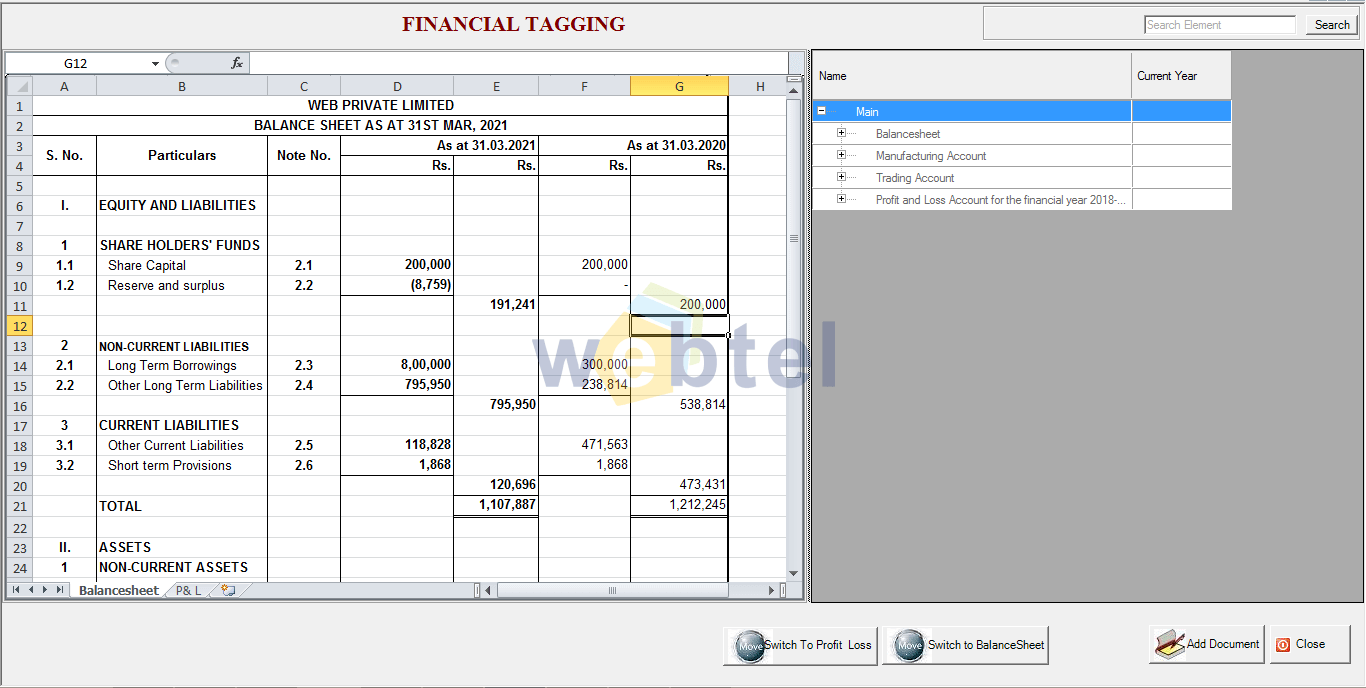Select the Trading Account tree item
The width and height of the screenshot is (1366, 688).
coord(915,178)
